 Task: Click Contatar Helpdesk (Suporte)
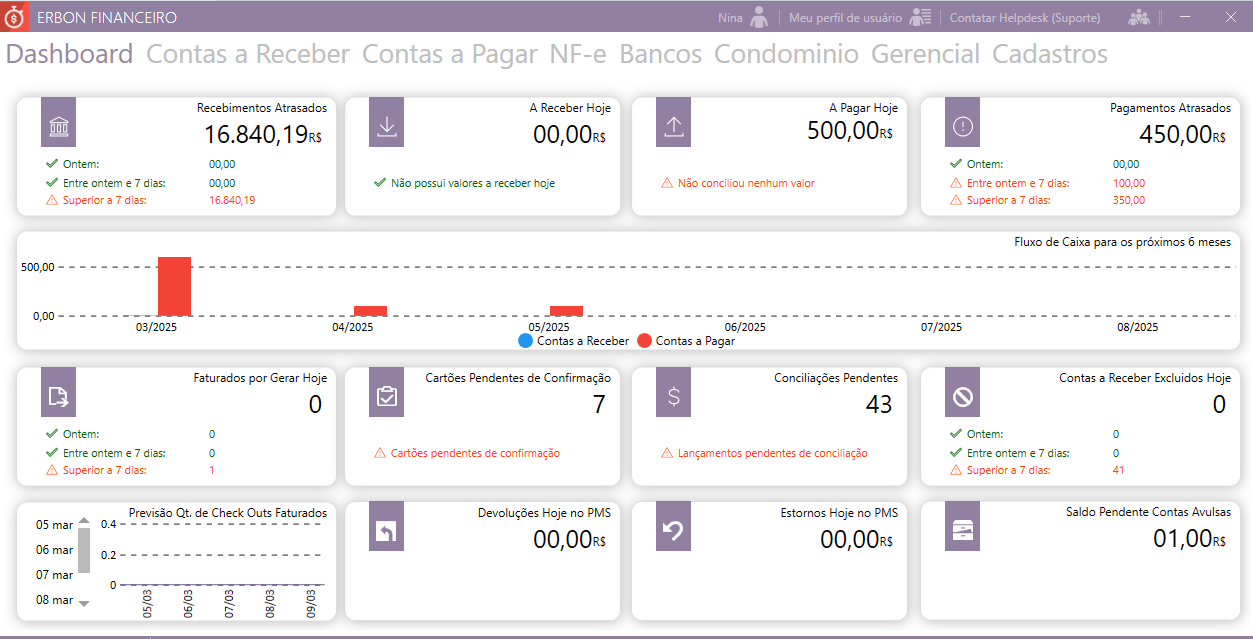1024,18
